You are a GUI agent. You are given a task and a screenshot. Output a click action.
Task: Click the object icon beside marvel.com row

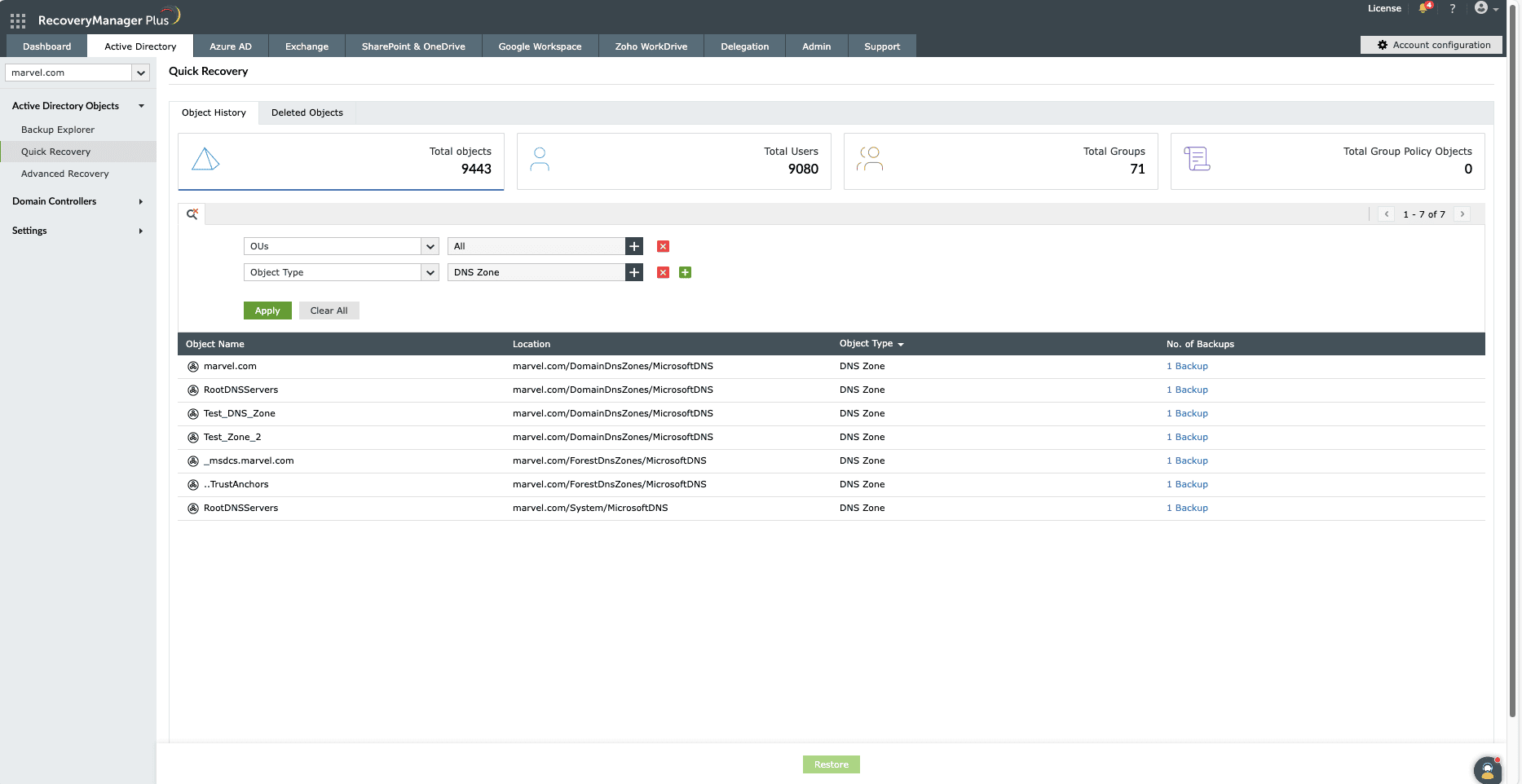pyautogui.click(x=193, y=367)
